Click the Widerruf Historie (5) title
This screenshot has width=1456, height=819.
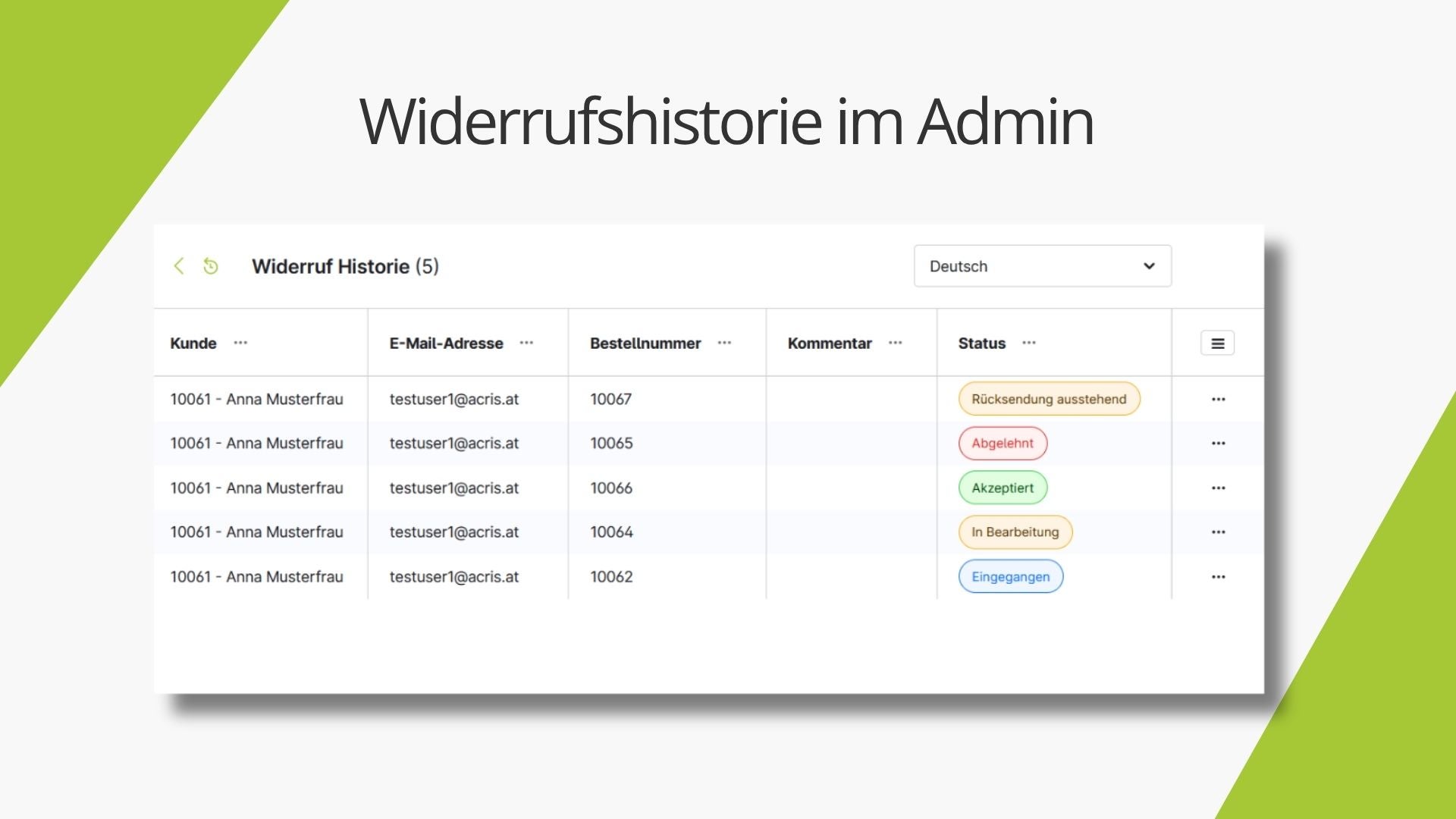click(x=345, y=267)
